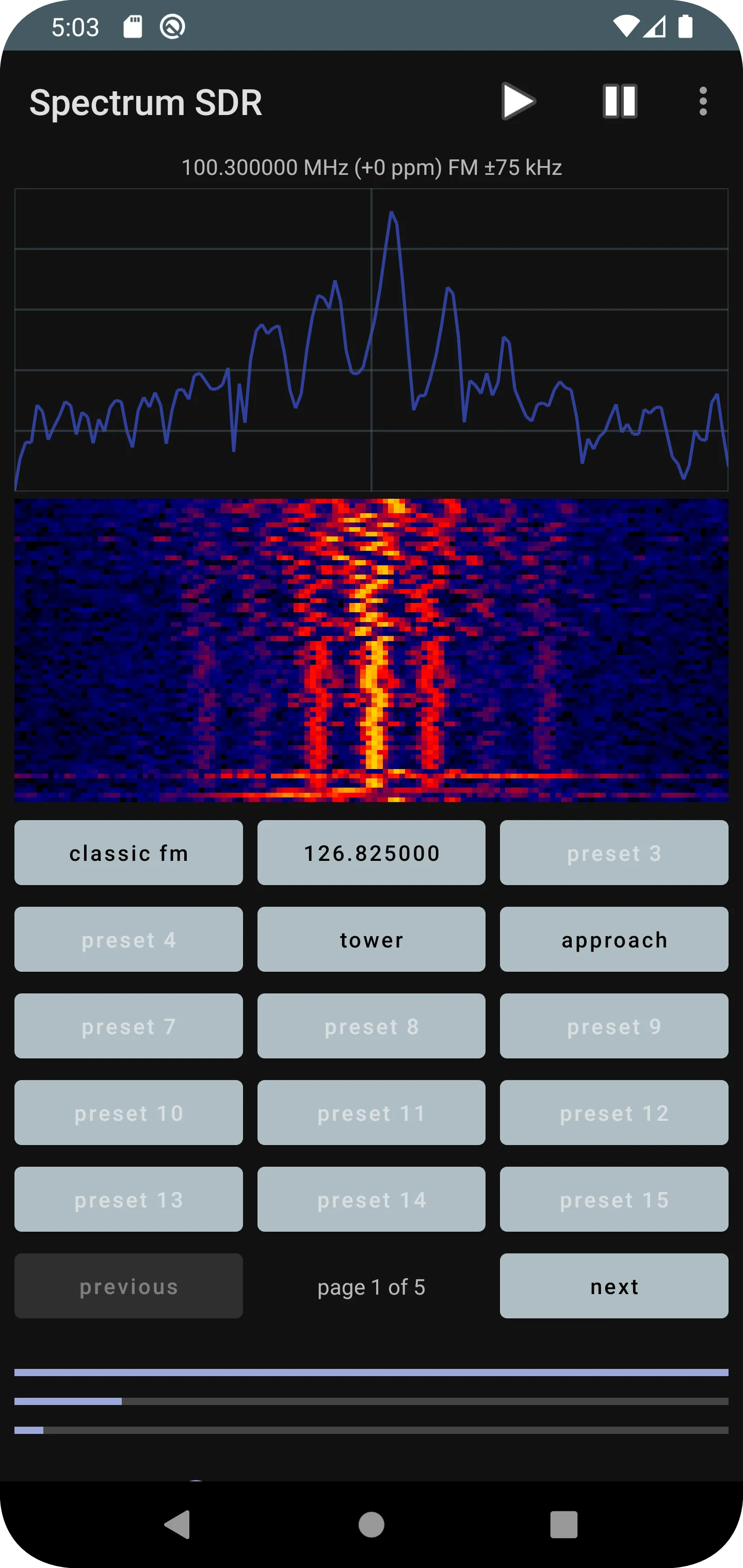Adjust the bottom slider bar
The width and height of the screenshot is (743, 1568).
click(x=372, y=1430)
